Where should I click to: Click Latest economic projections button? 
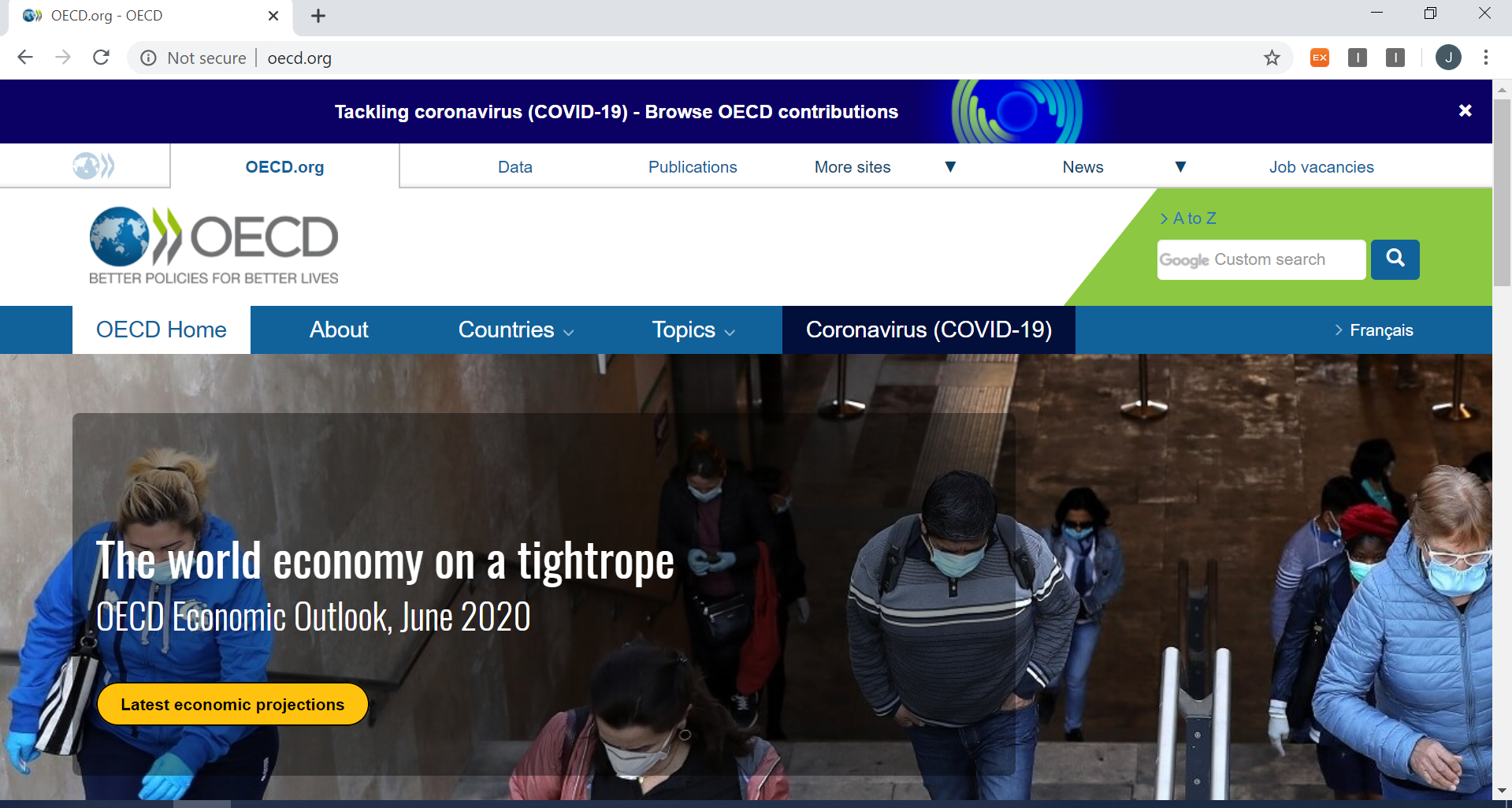[x=232, y=704]
